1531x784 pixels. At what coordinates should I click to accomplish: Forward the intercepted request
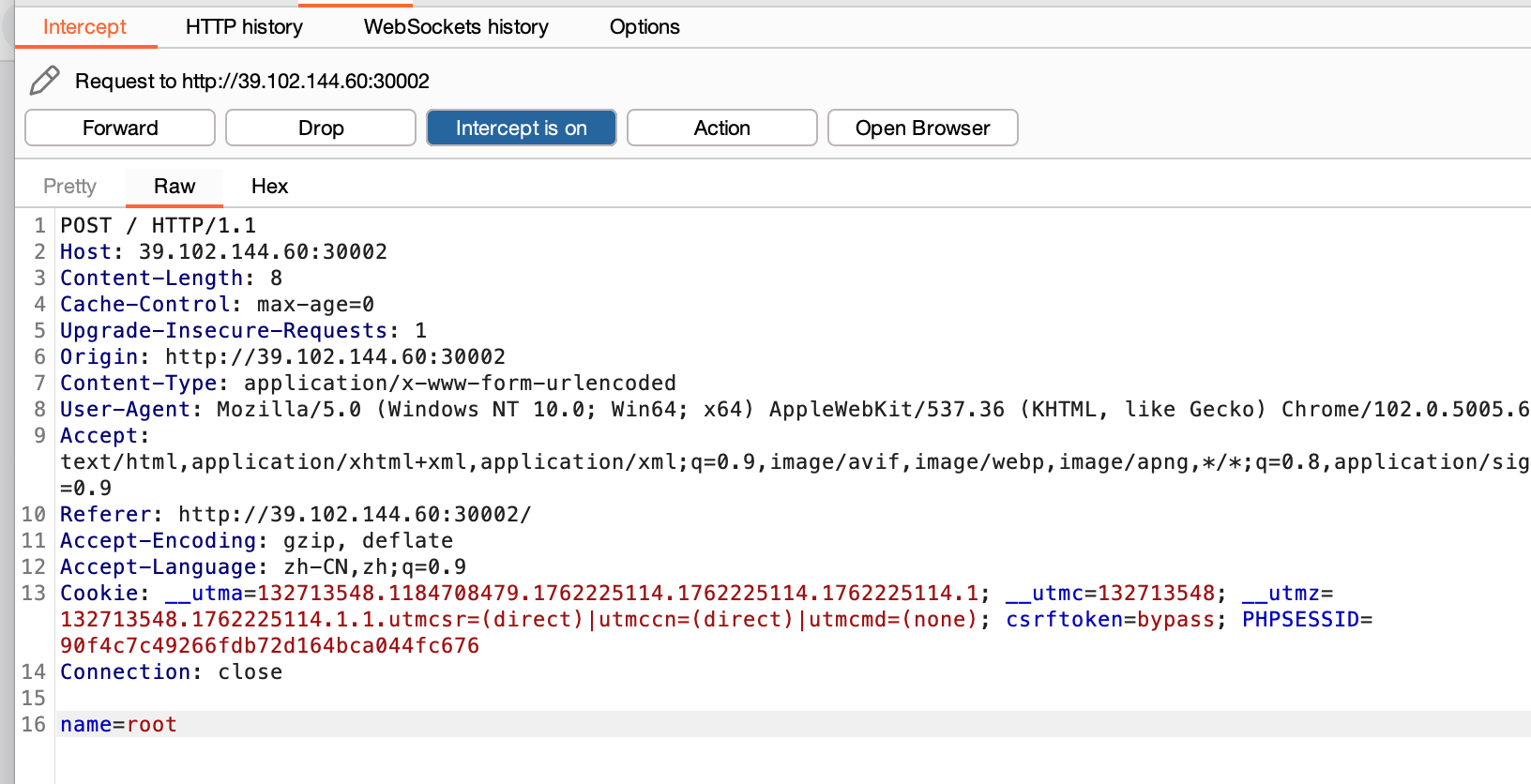120,128
